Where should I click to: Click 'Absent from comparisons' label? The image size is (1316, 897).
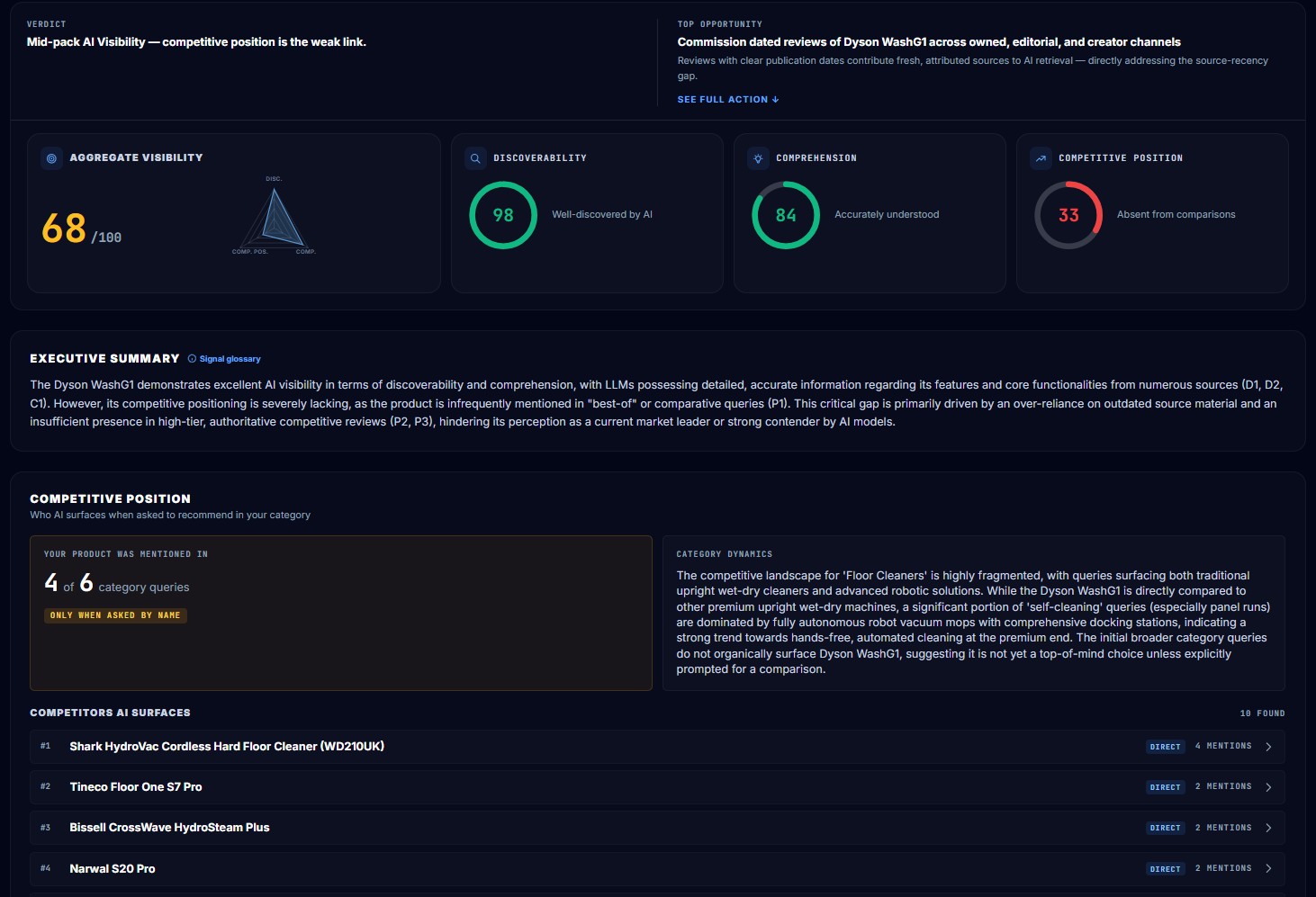tap(1176, 215)
